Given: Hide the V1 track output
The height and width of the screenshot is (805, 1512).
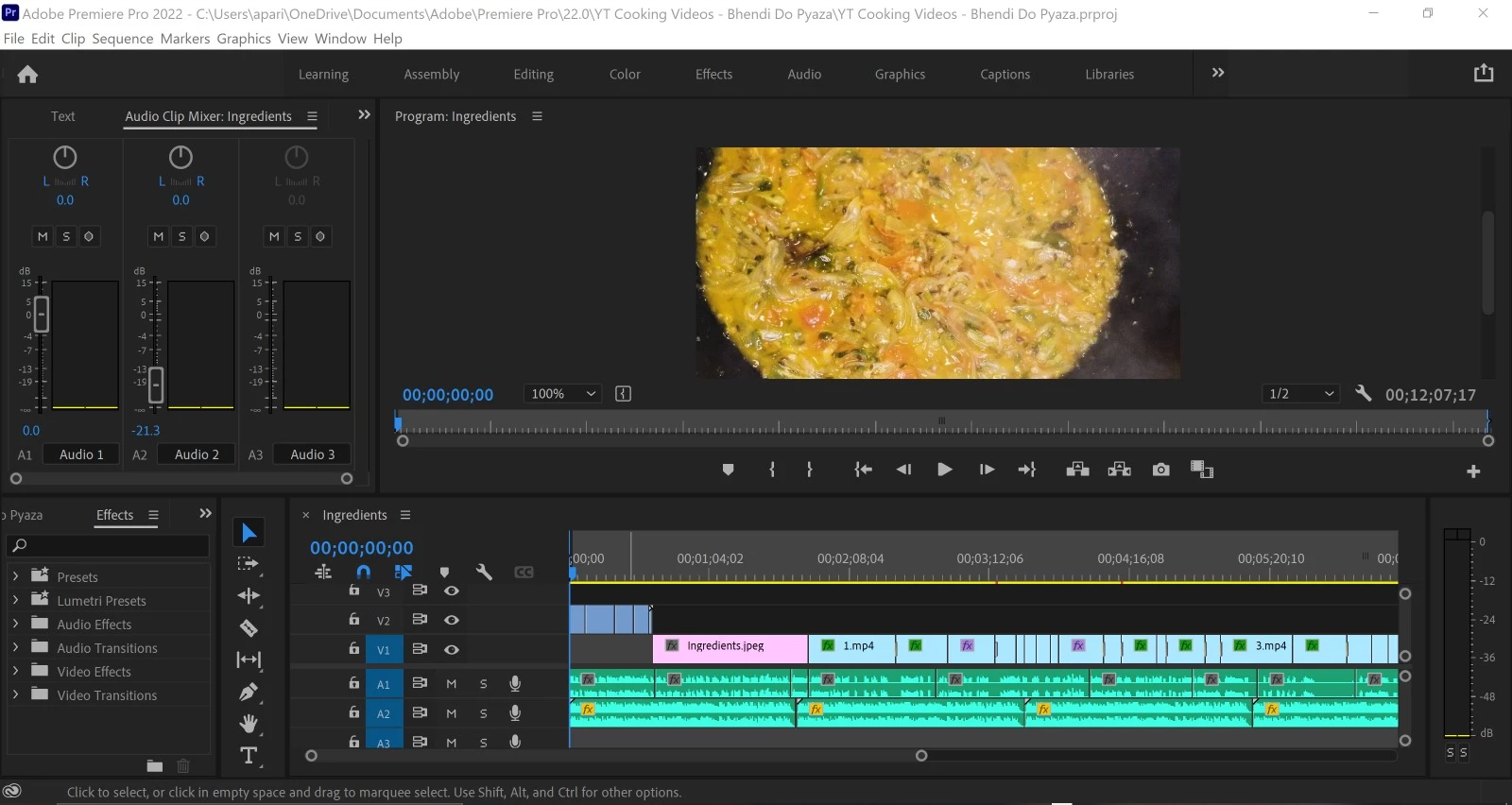Looking at the screenshot, I should [452, 649].
